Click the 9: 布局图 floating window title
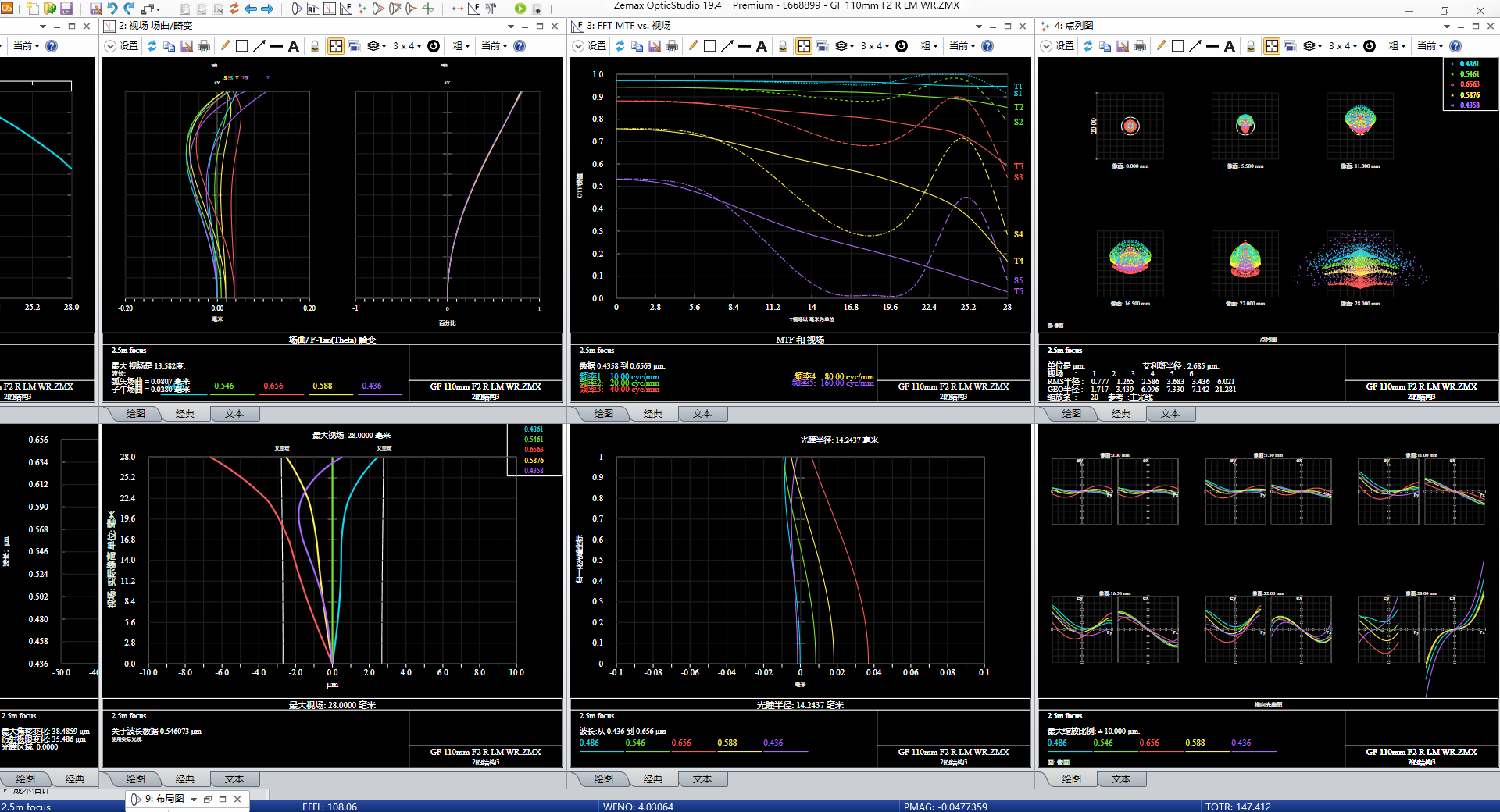 tap(164, 799)
